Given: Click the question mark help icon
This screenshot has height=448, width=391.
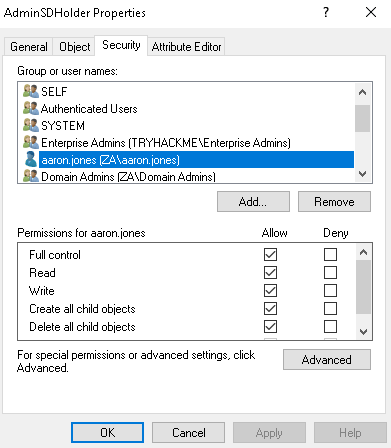Looking at the screenshot, I should tap(326, 13).
